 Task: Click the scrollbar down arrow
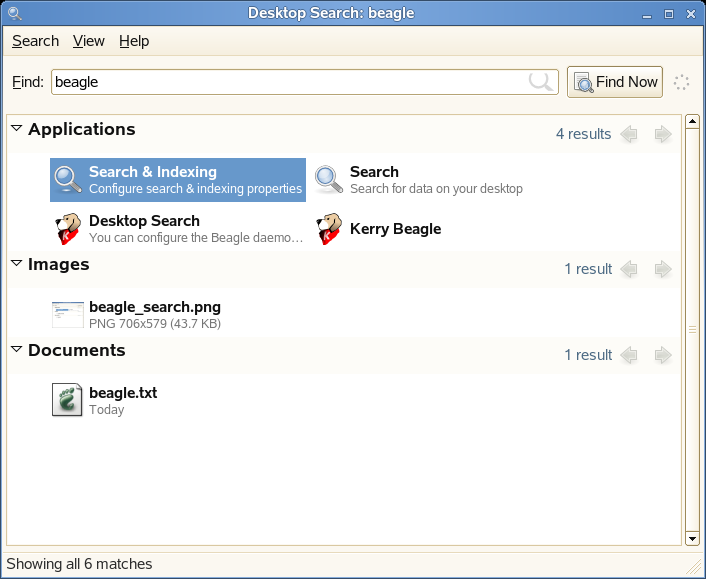[x=691, y=539]
